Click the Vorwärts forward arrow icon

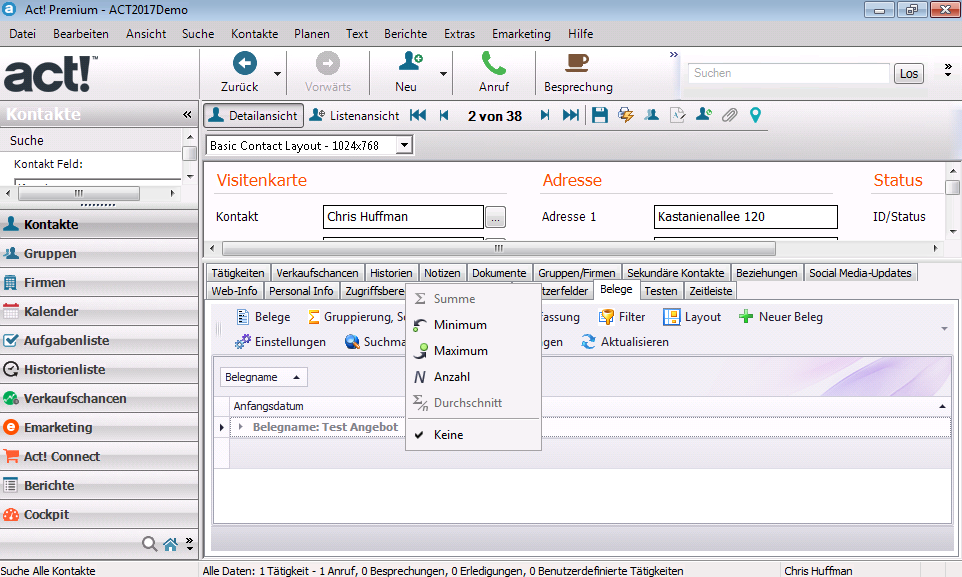(x=328, y=63)
